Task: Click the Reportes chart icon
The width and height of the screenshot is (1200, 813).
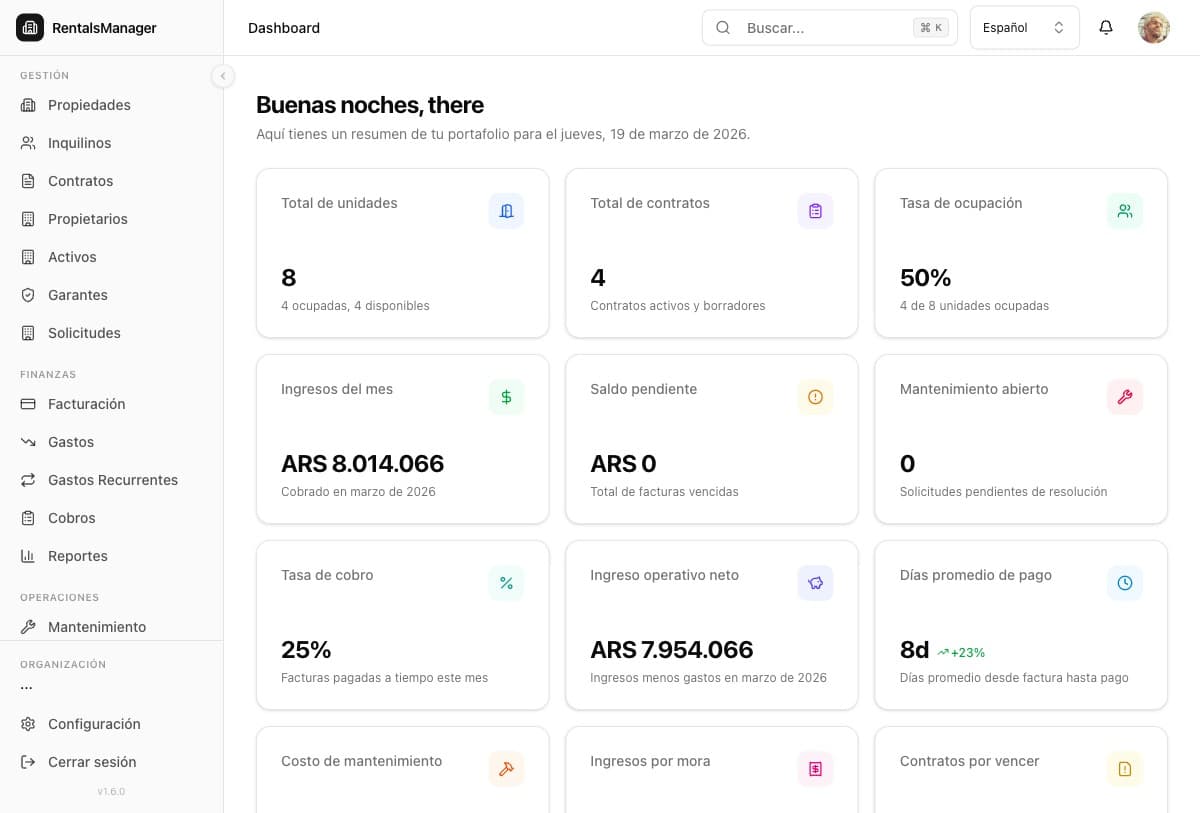Action: pos(27,556)
